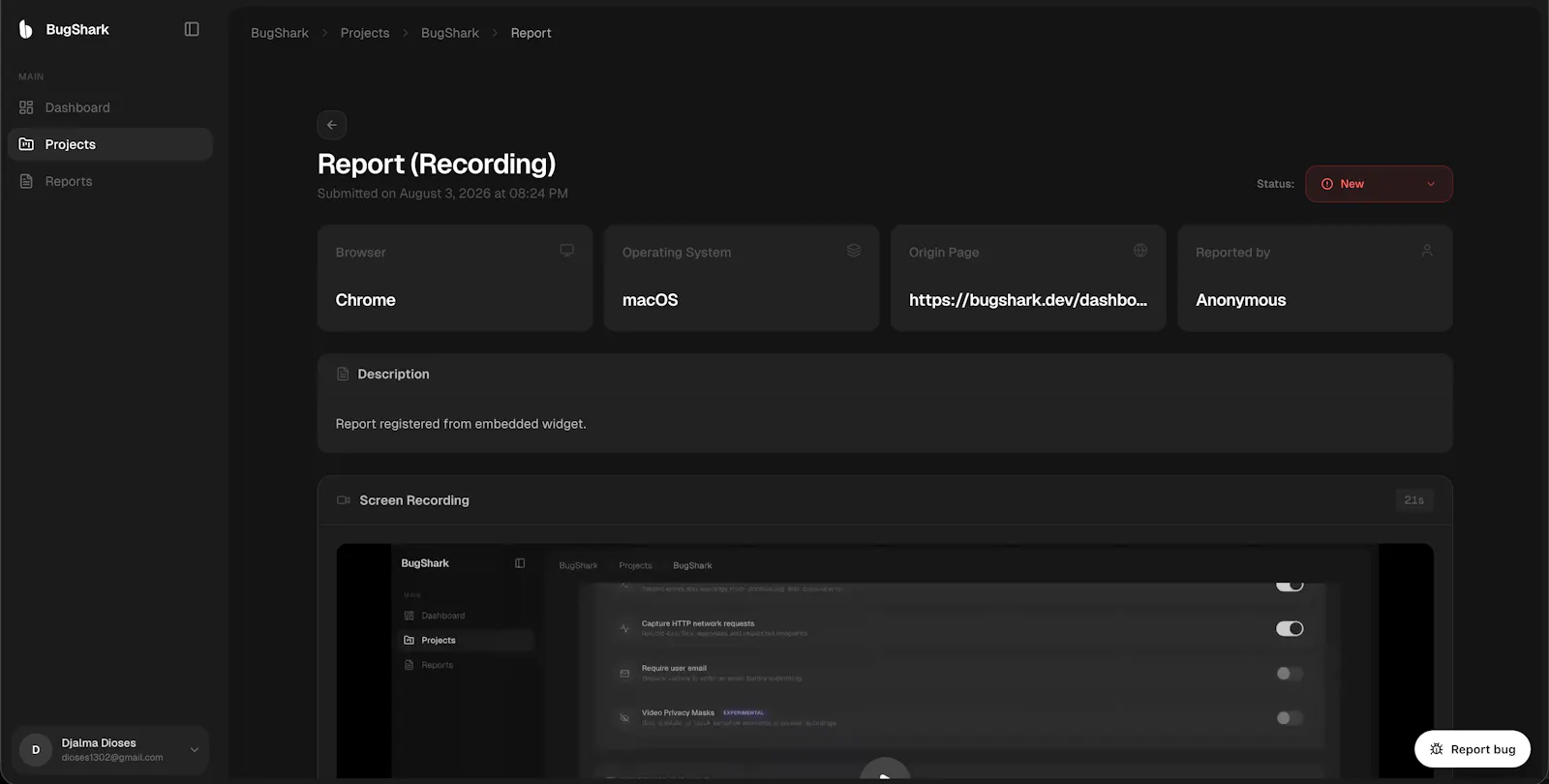Click the globe icon on Origin Page card

click(x=1140, y=251)
